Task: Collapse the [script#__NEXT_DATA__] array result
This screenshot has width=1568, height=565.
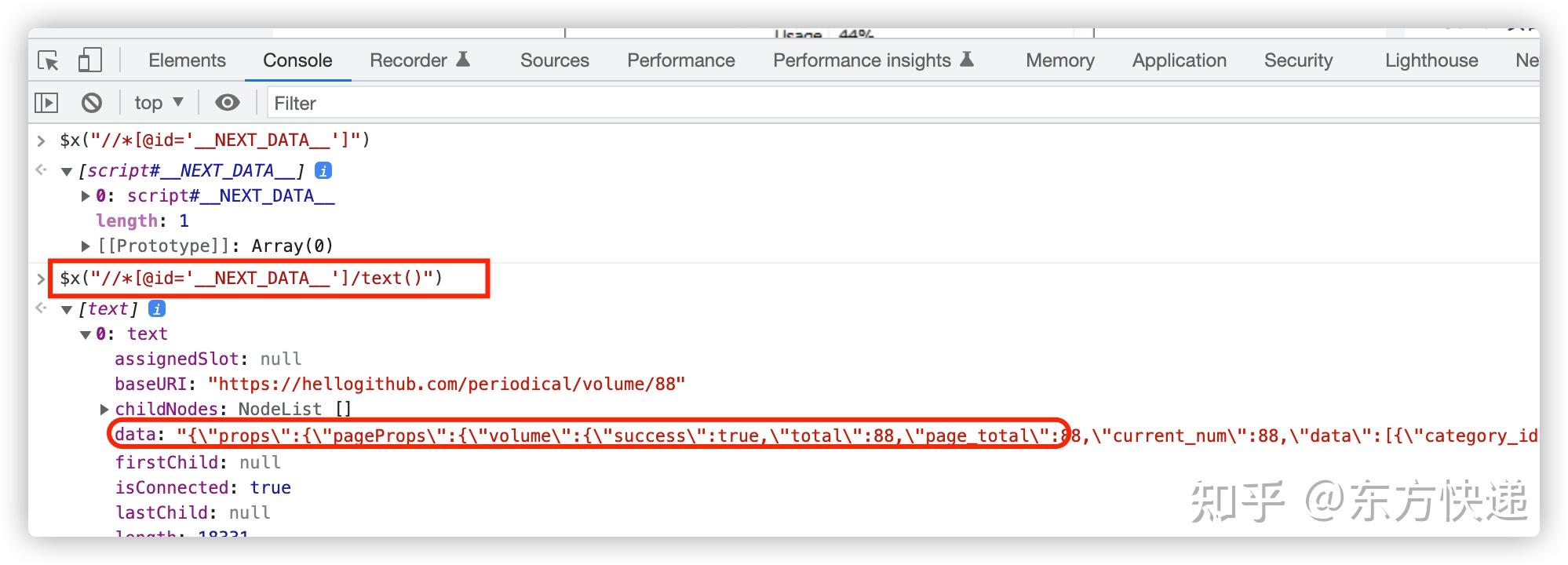Action: tap(67, 171)
